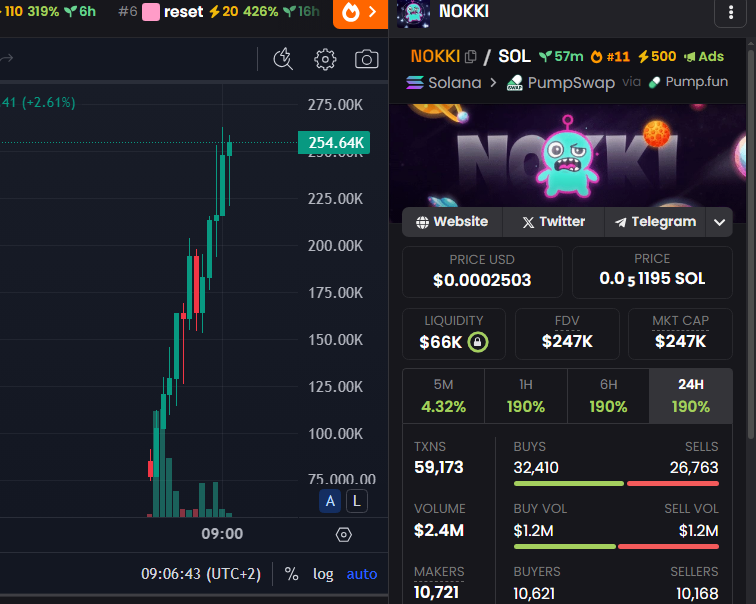Click the liquidity lock icon
756x604 pixels.
478,342
